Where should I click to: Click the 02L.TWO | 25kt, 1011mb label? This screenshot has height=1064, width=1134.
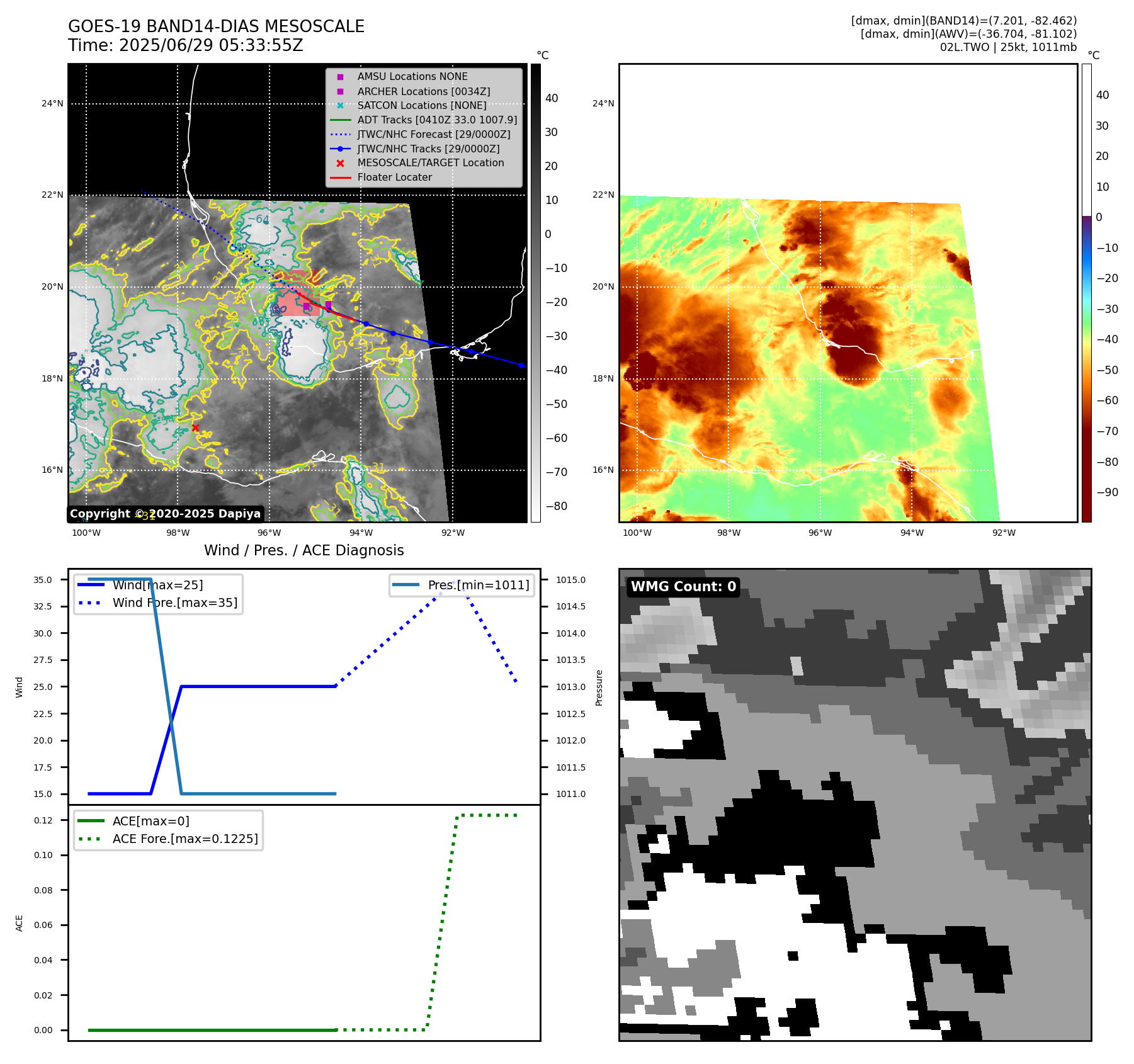(x=1008, y=47)
